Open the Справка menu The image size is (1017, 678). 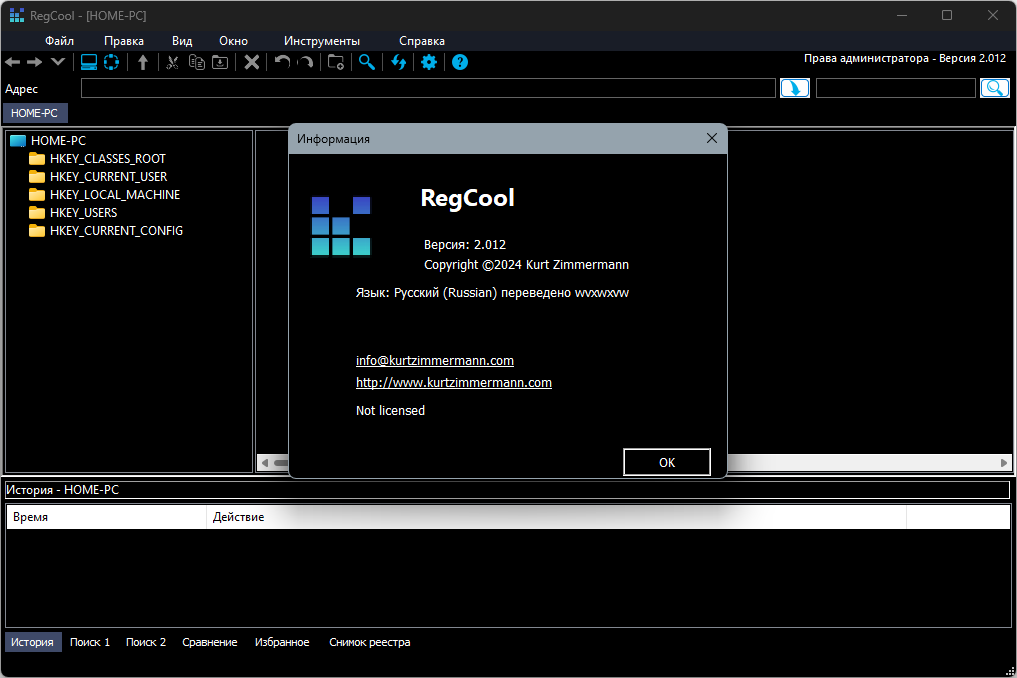point(422,41)
